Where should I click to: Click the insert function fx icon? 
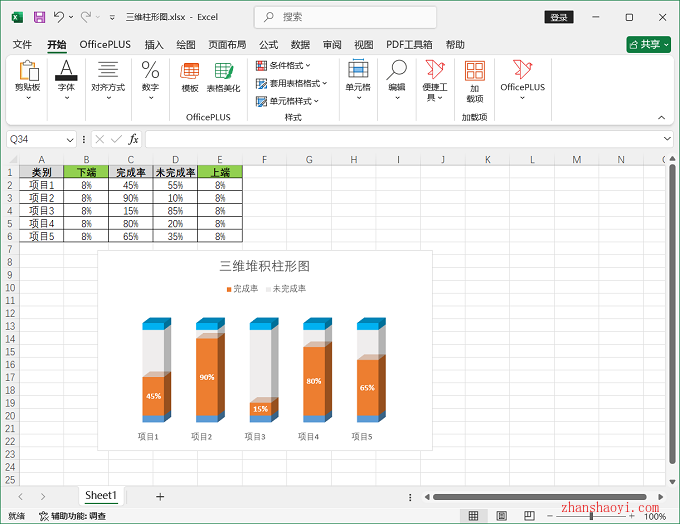[133, 139]
